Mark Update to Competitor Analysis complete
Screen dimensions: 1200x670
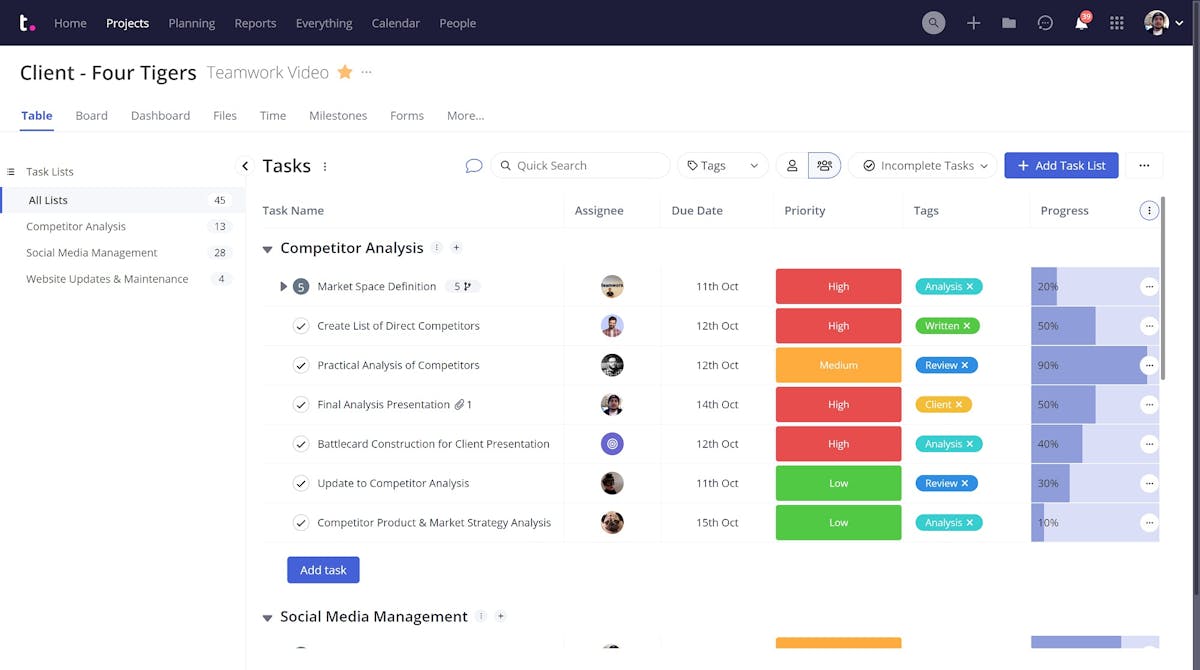coord(300,483)
